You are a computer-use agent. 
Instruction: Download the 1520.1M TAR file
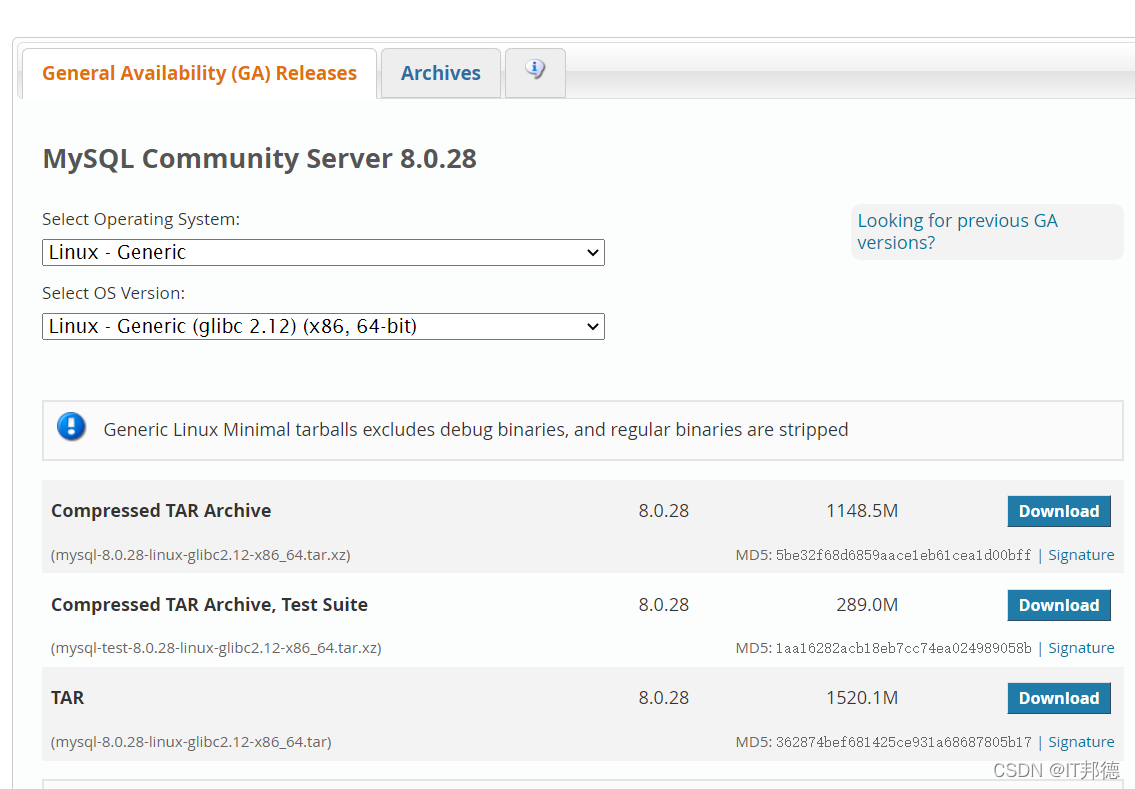coord(1059,698)
